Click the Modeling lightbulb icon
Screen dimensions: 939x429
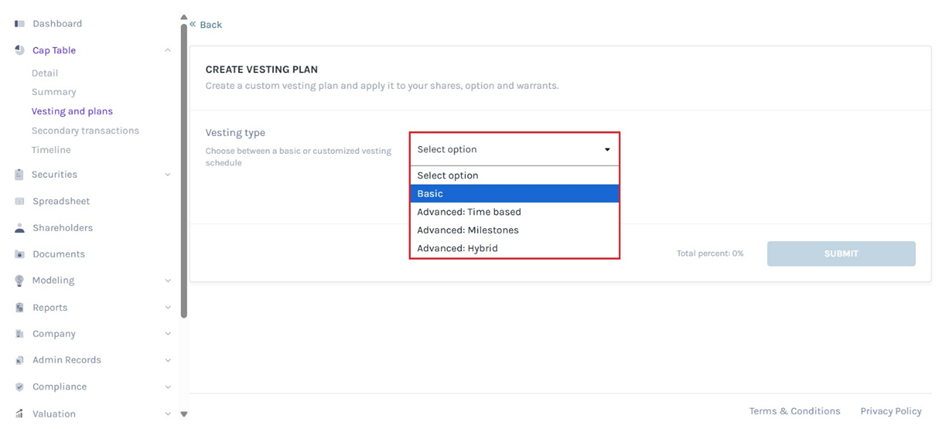click(x=20, y=280)
